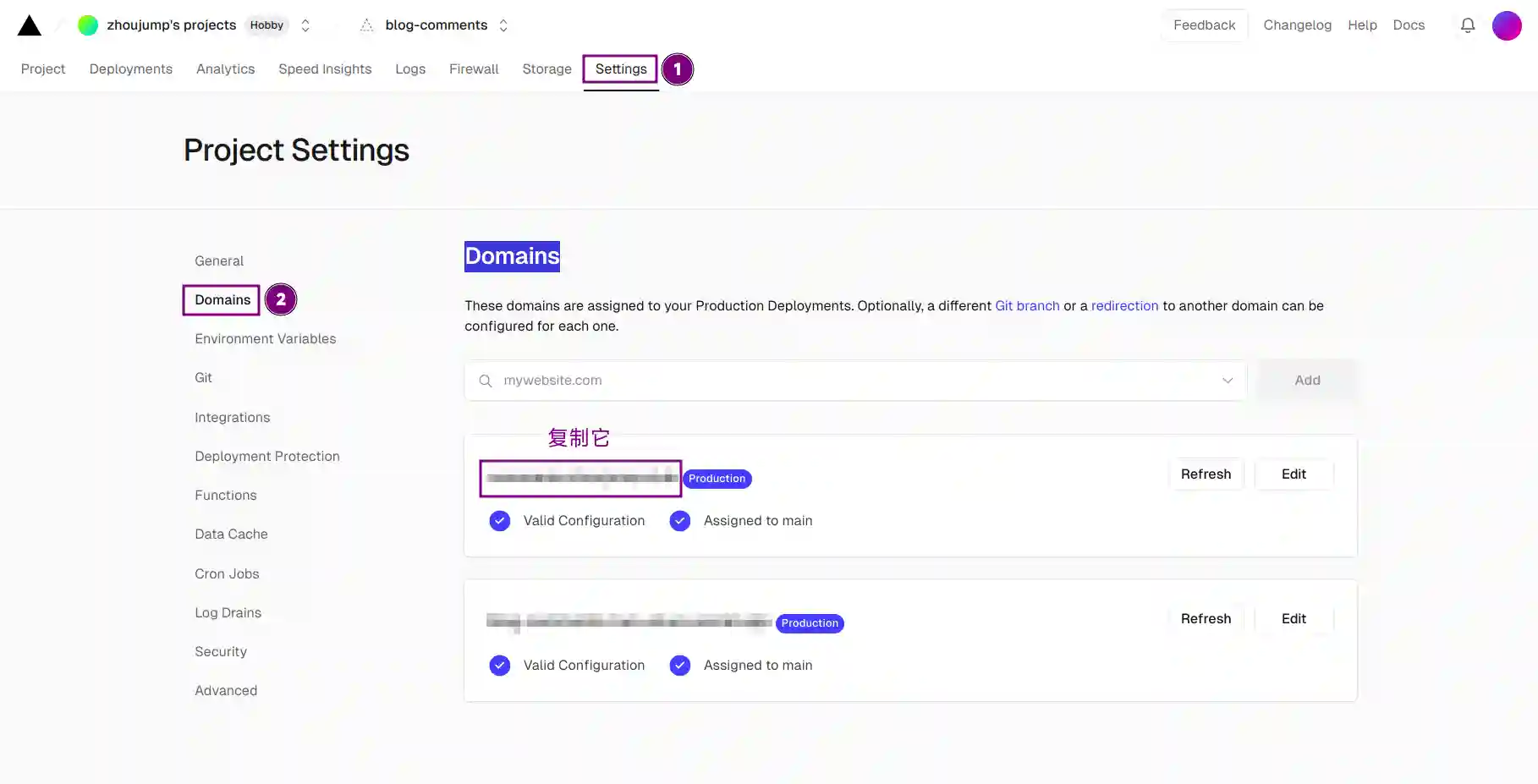Open the Speed Insights tab
The image size is (1538, 784).
coord(325,69)
